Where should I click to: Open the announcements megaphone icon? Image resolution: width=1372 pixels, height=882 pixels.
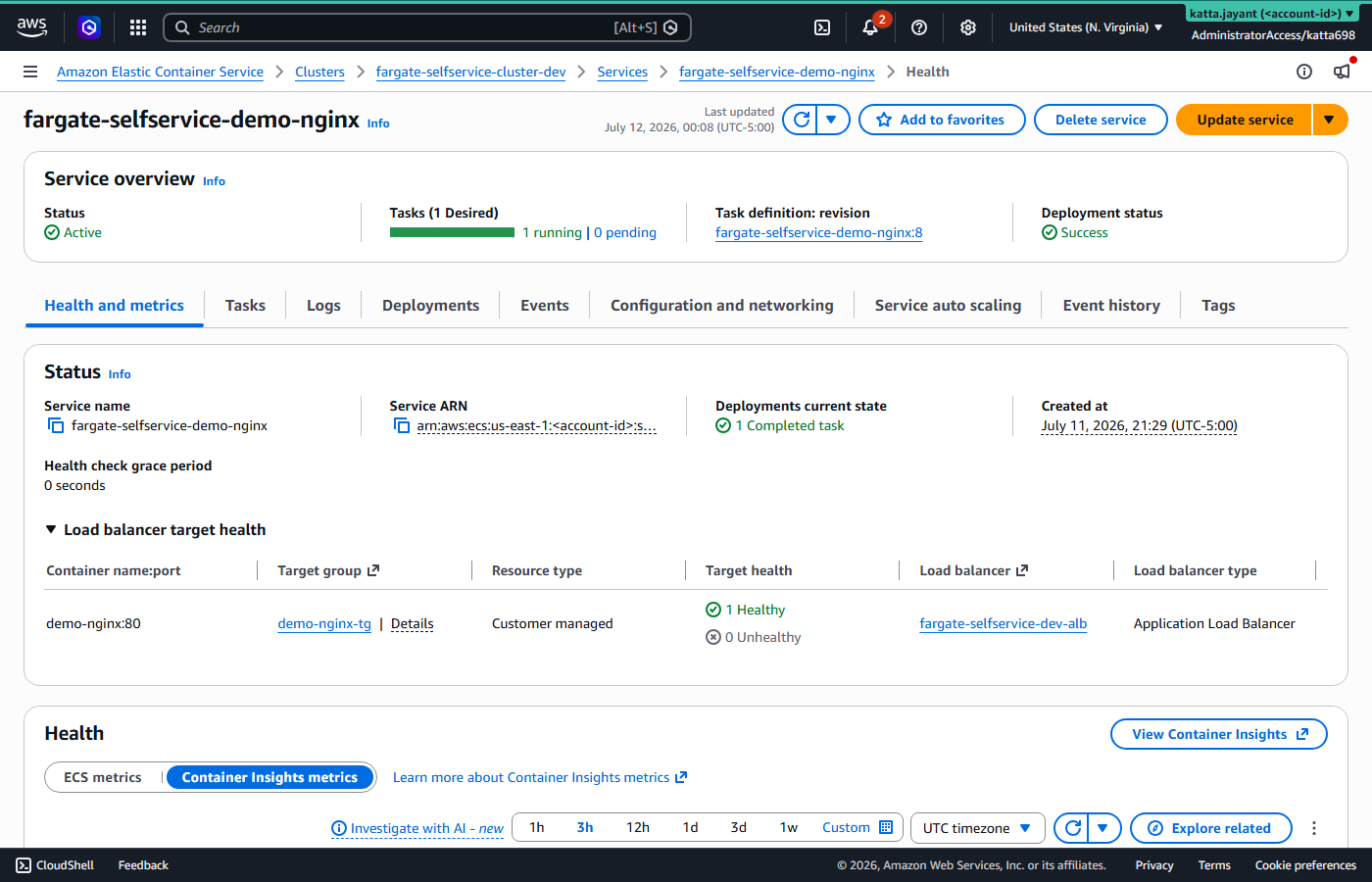pyautogui.click(x=1342, y=72)
